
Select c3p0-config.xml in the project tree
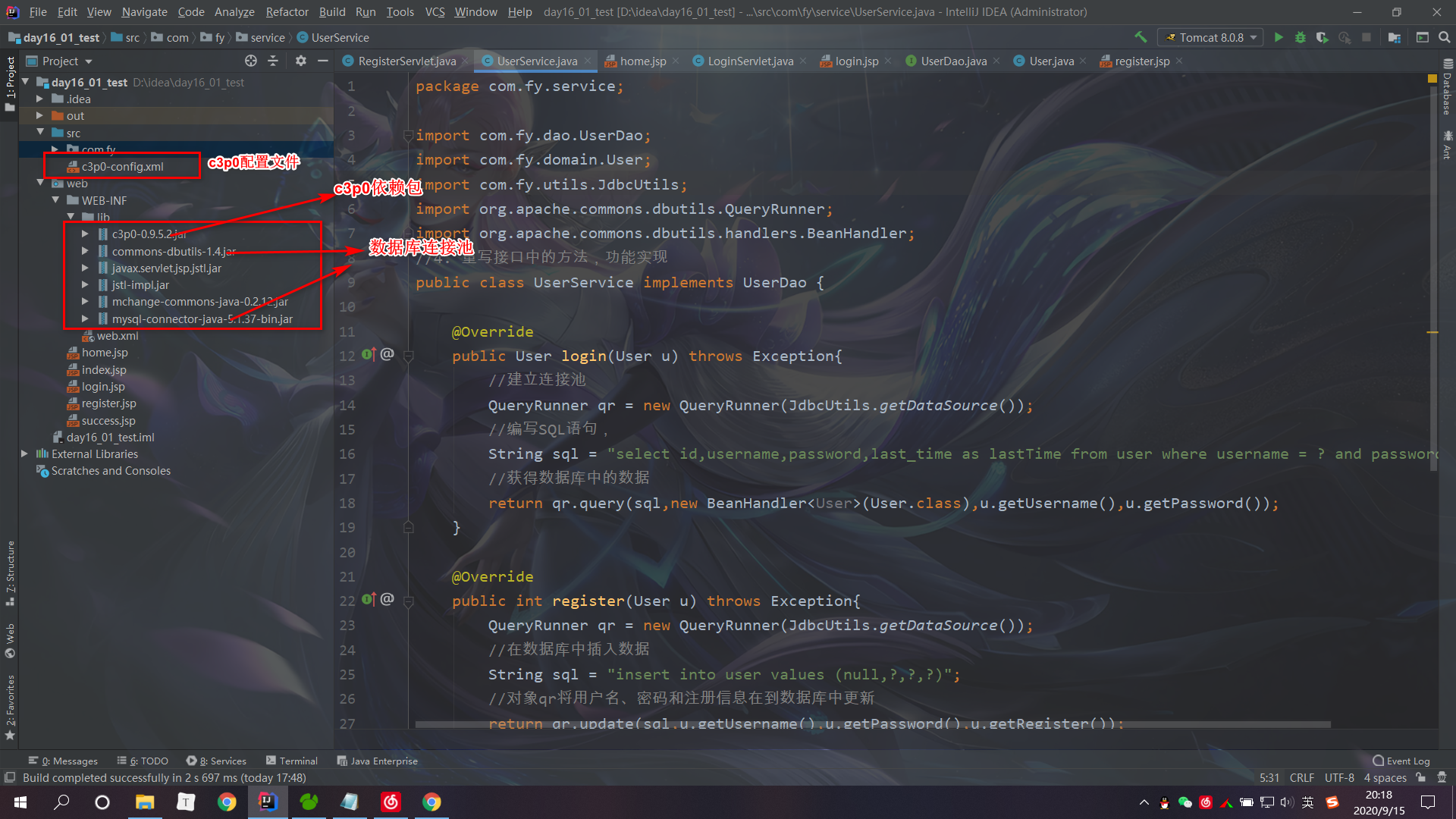[122, 166]
